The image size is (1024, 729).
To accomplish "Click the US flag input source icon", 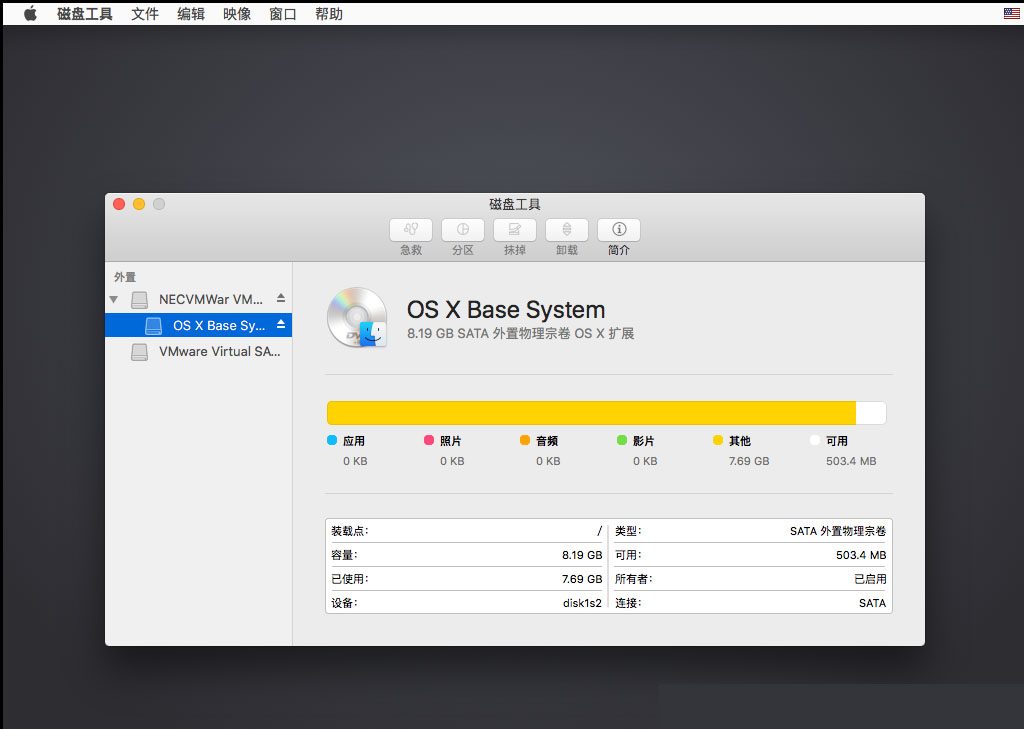I will (1012, 13).
